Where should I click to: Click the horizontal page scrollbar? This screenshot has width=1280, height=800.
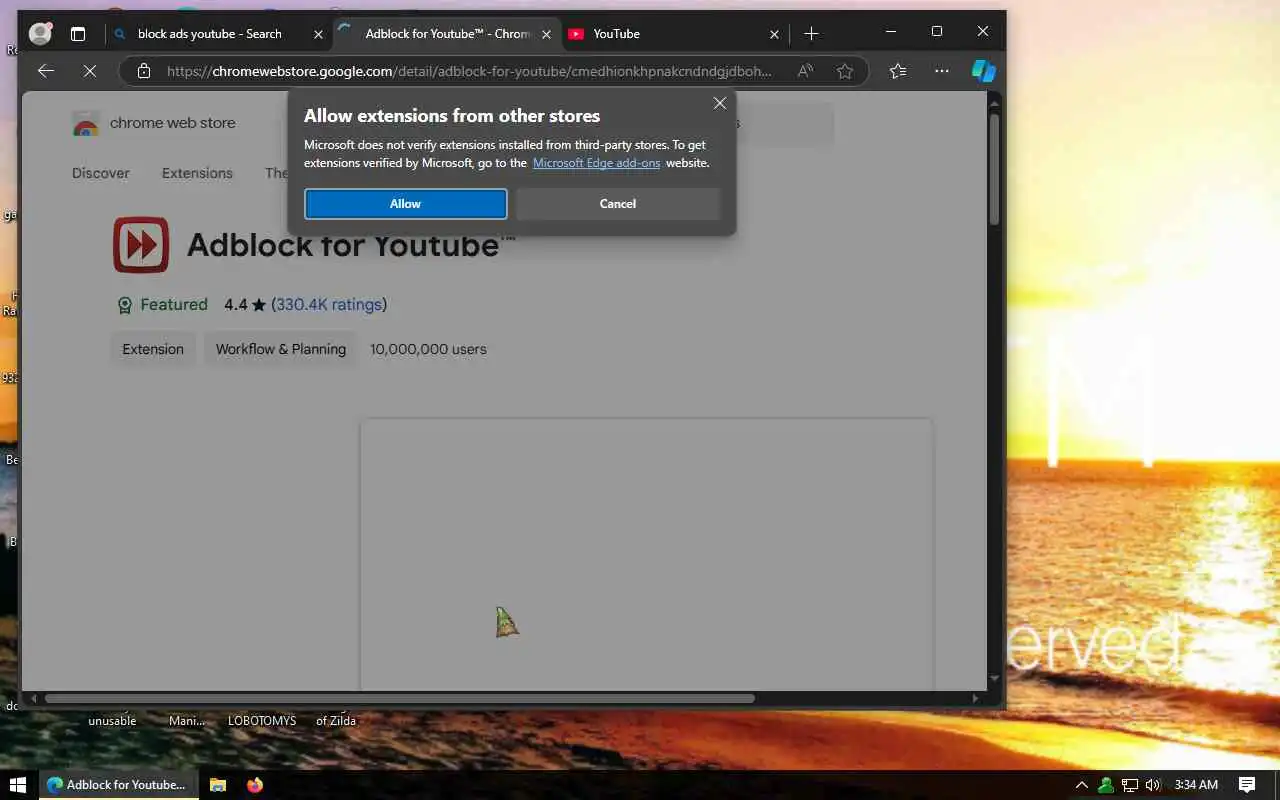400,698
